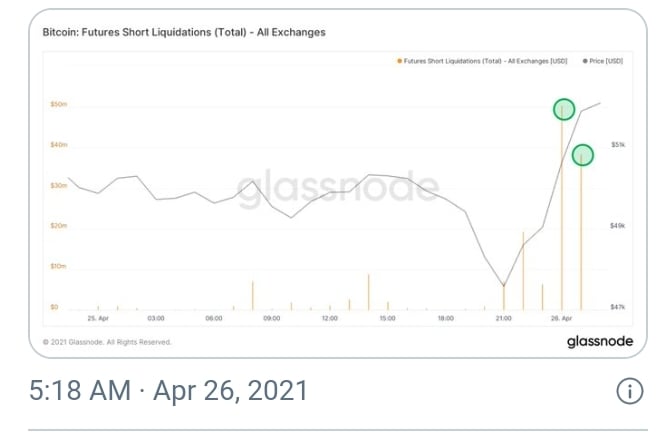Select the 21:00 label on the time axis
Screen dimensions: 670x432
(x=503, y=318)
